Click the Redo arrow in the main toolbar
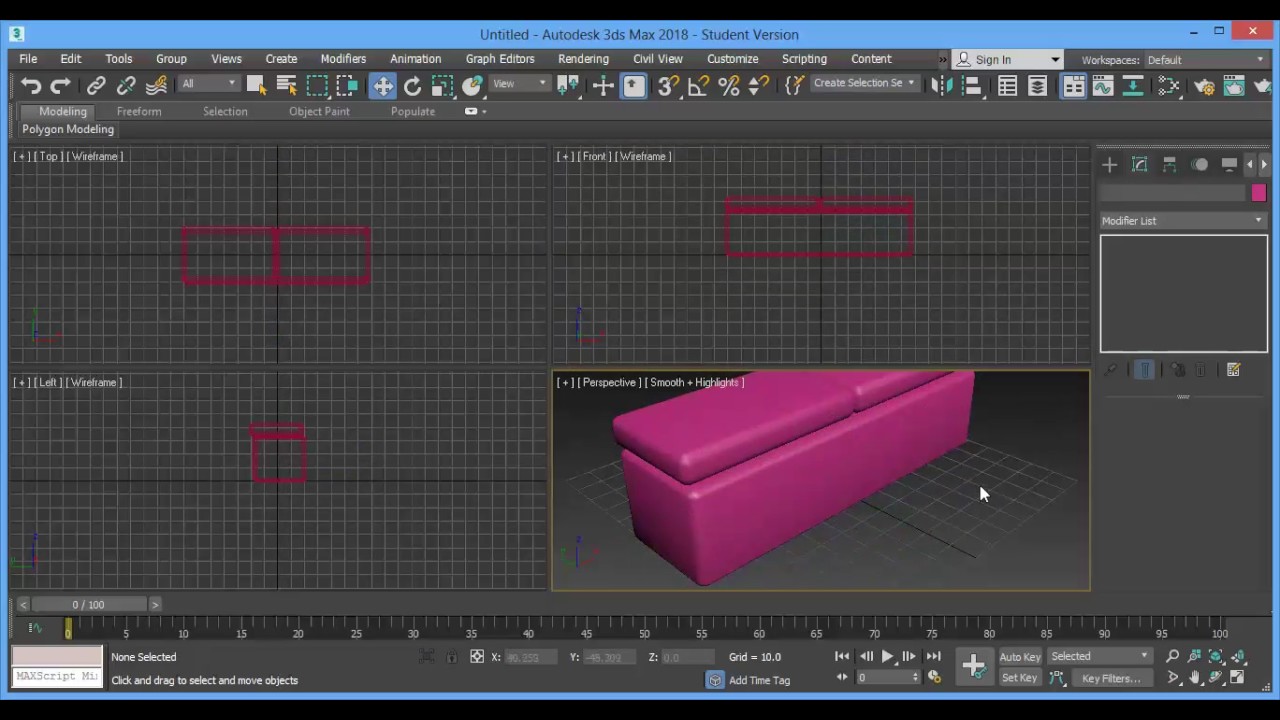The height and width of the screenshot is (720, 1280). 61,86
